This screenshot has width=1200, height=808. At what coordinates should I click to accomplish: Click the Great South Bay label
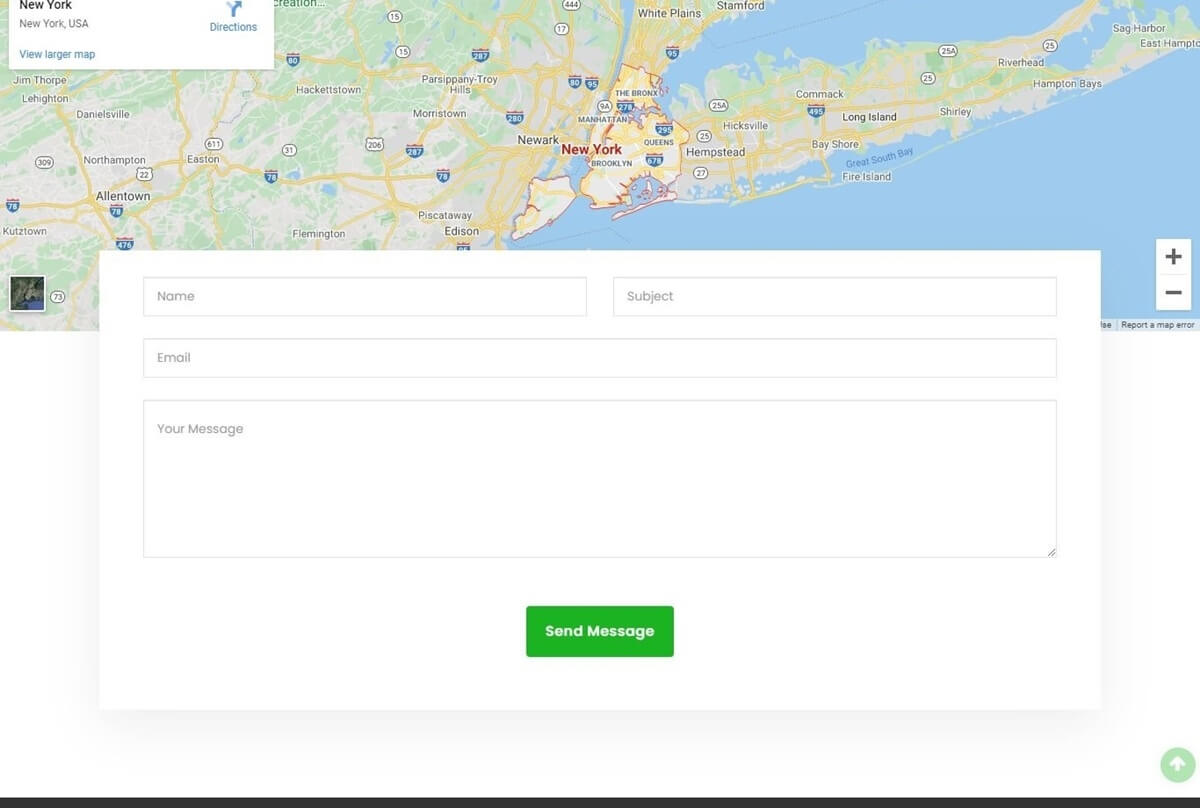point(880,158)
